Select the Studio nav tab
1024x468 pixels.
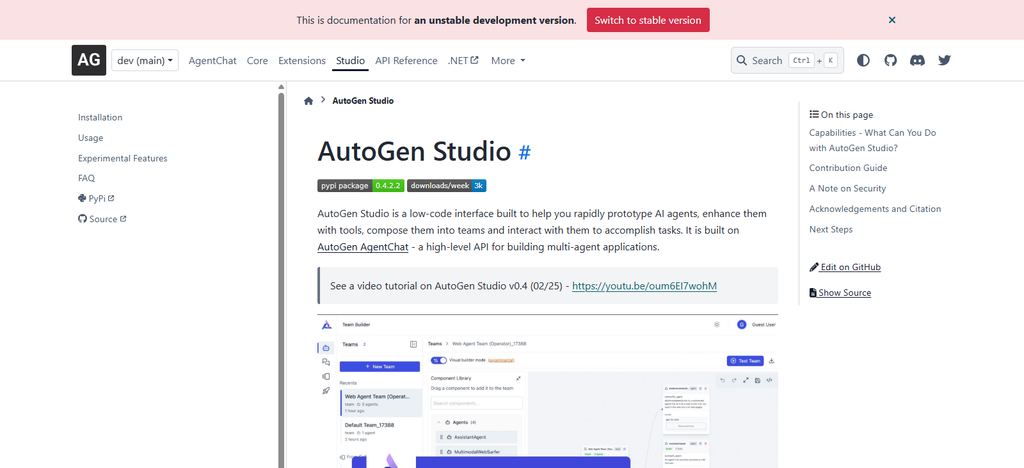coord(350,60)
